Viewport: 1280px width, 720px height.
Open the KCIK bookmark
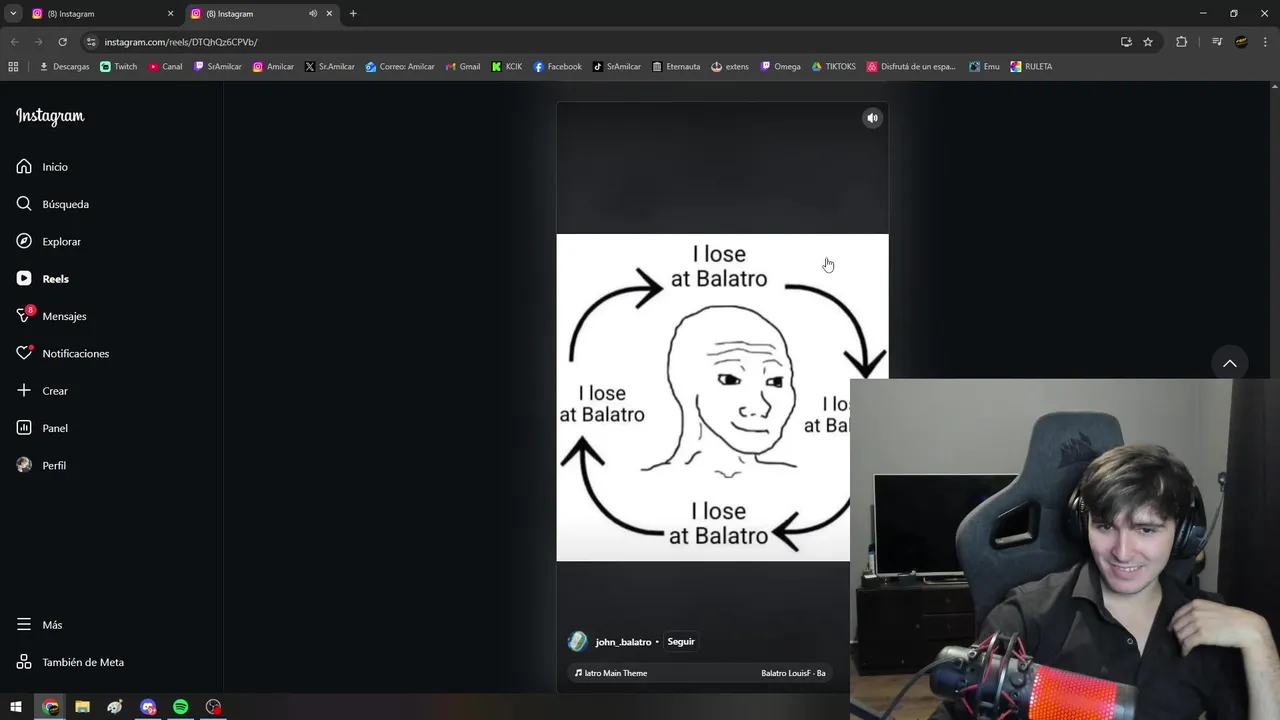[x=506, y=67]
